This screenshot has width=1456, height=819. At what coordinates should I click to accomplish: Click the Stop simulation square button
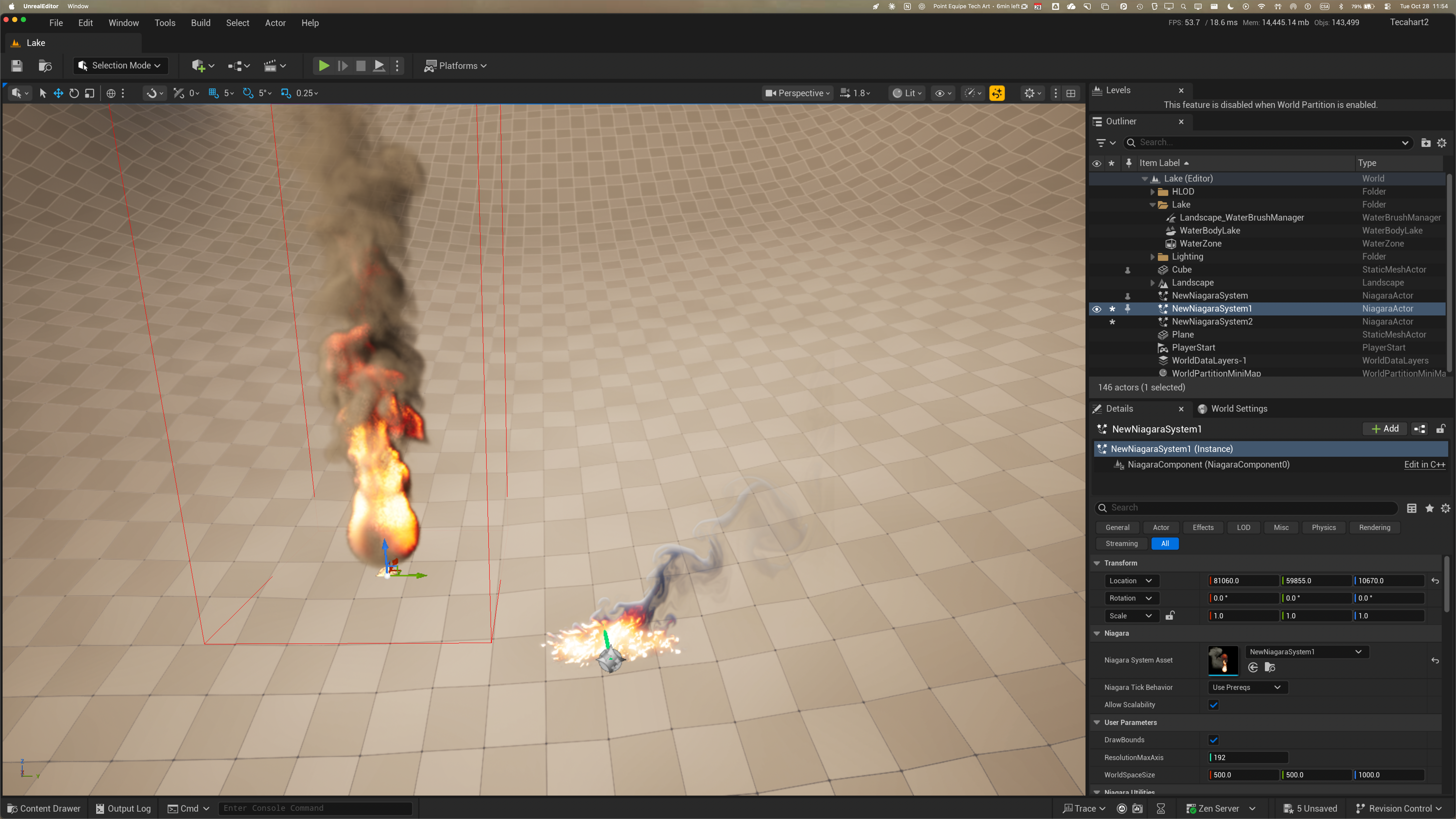coord(361,66)
